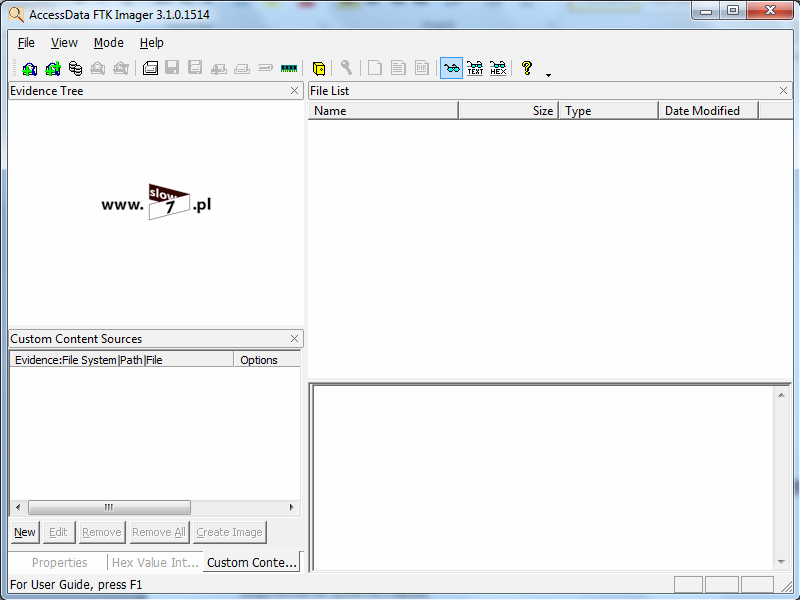Sort file list by Name column
This screenshot has height=600, width=800.
tap(383, 111)
